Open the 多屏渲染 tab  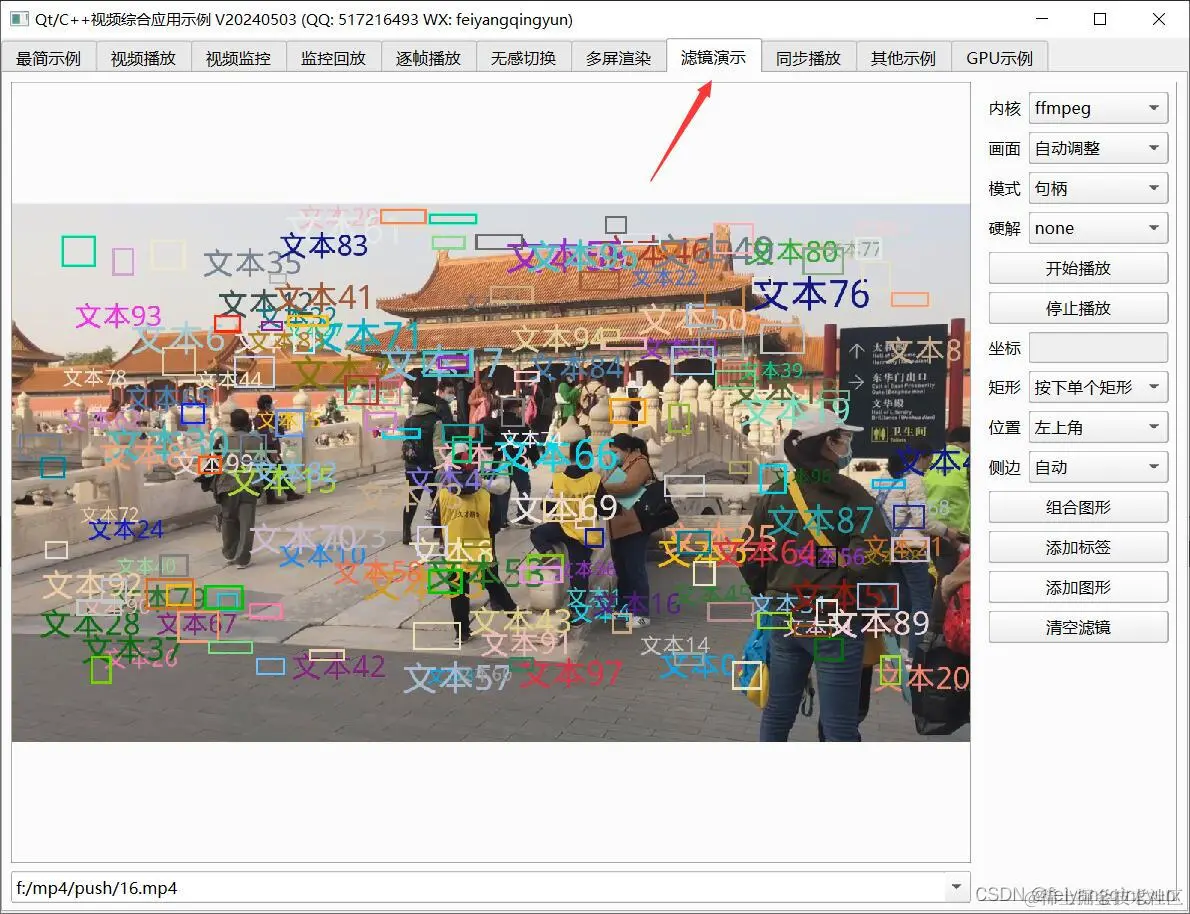pyautogui.click(x=618, y=57)
